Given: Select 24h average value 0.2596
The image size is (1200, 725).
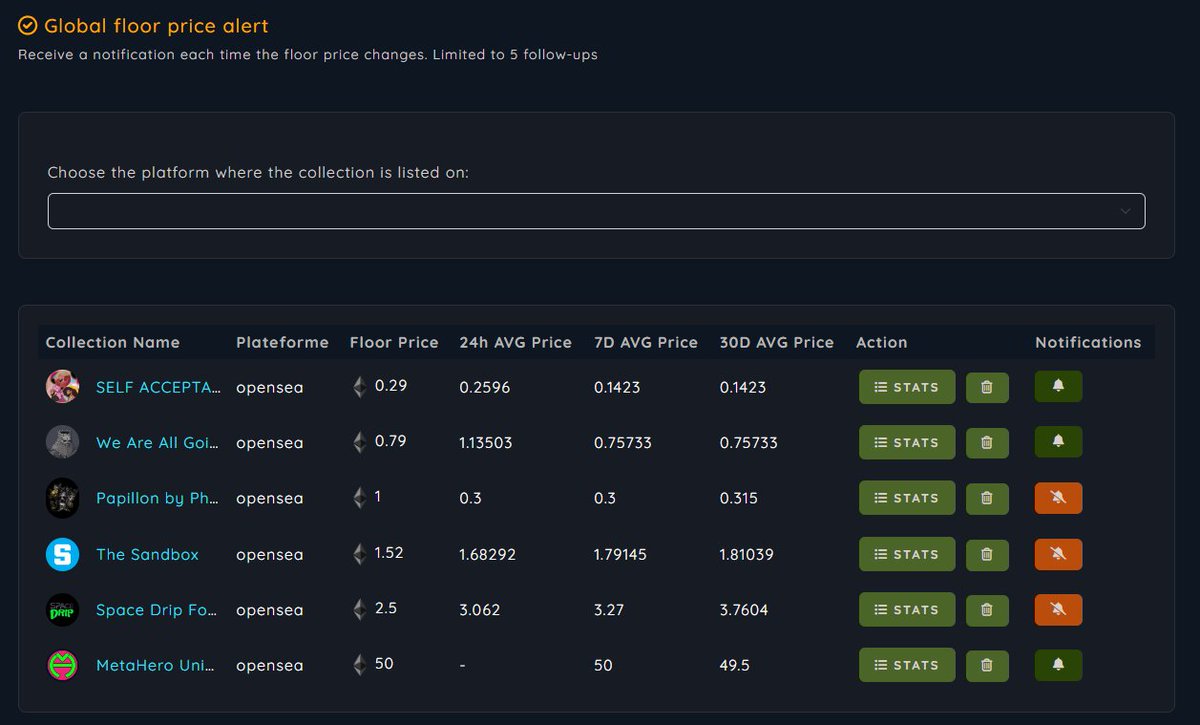Looking at the screenshot, I should click(485, 387).
